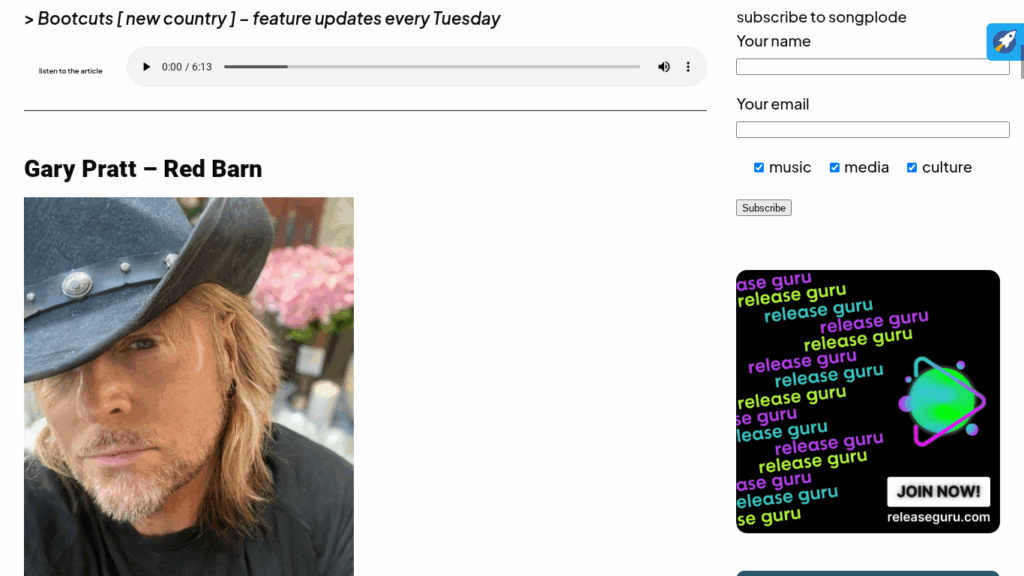Toggle the culture checkbox

912,168
